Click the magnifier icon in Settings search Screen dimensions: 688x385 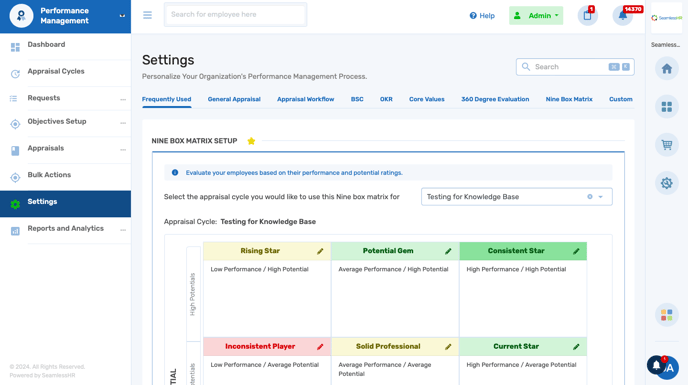(526, 67)
